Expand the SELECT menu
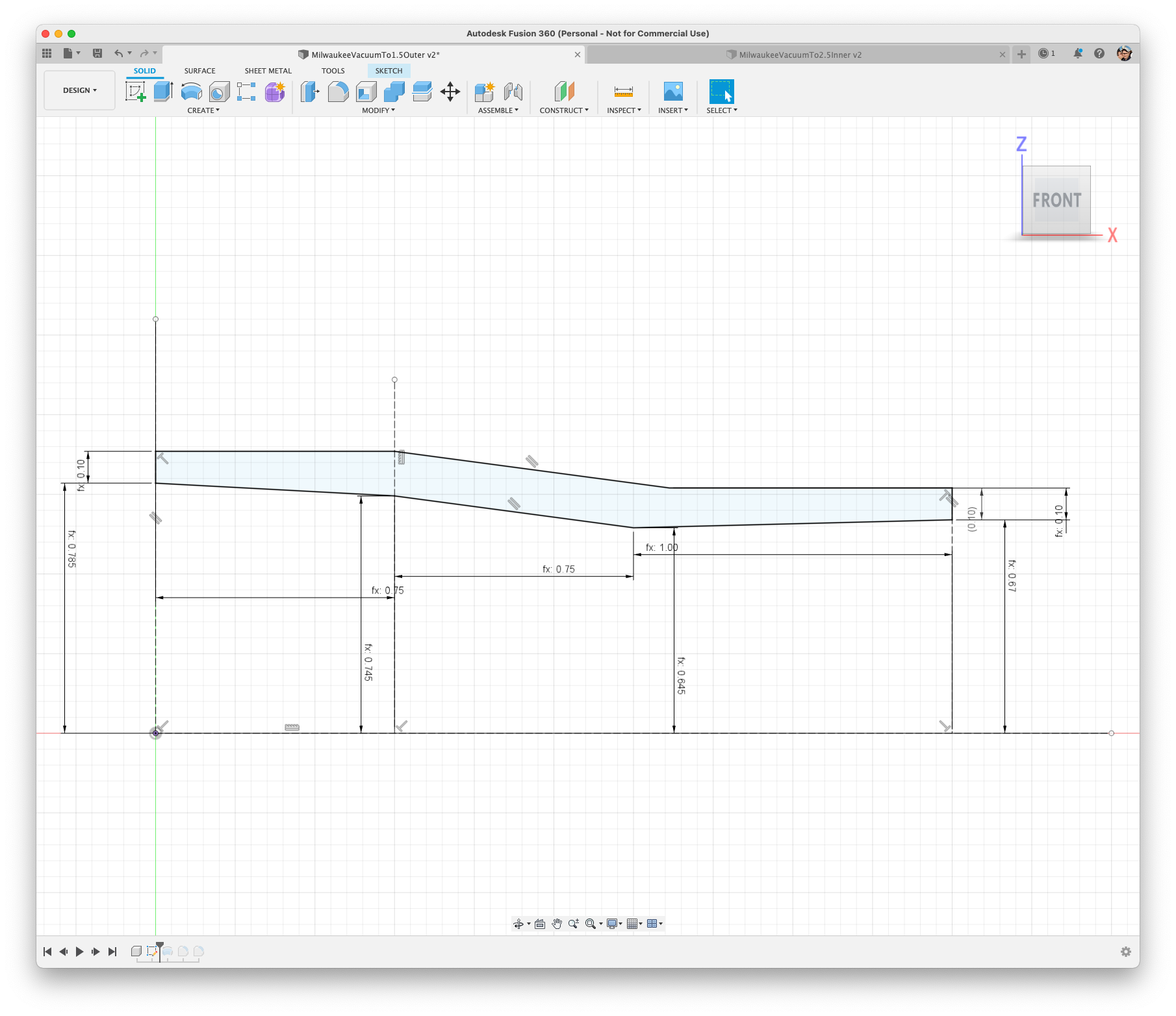 [722, 110]
